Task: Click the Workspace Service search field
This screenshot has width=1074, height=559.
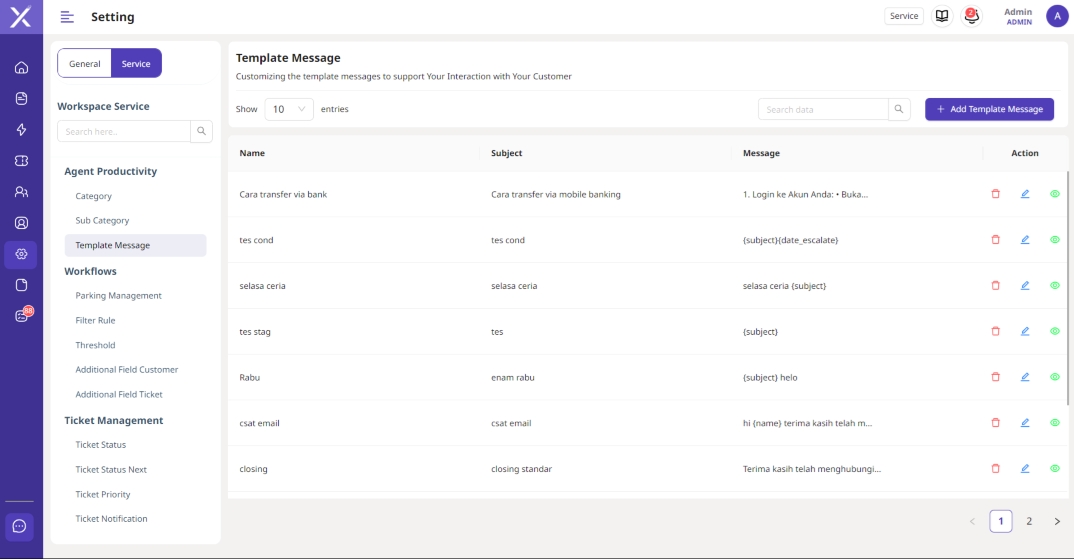Action: pos(124,131)
